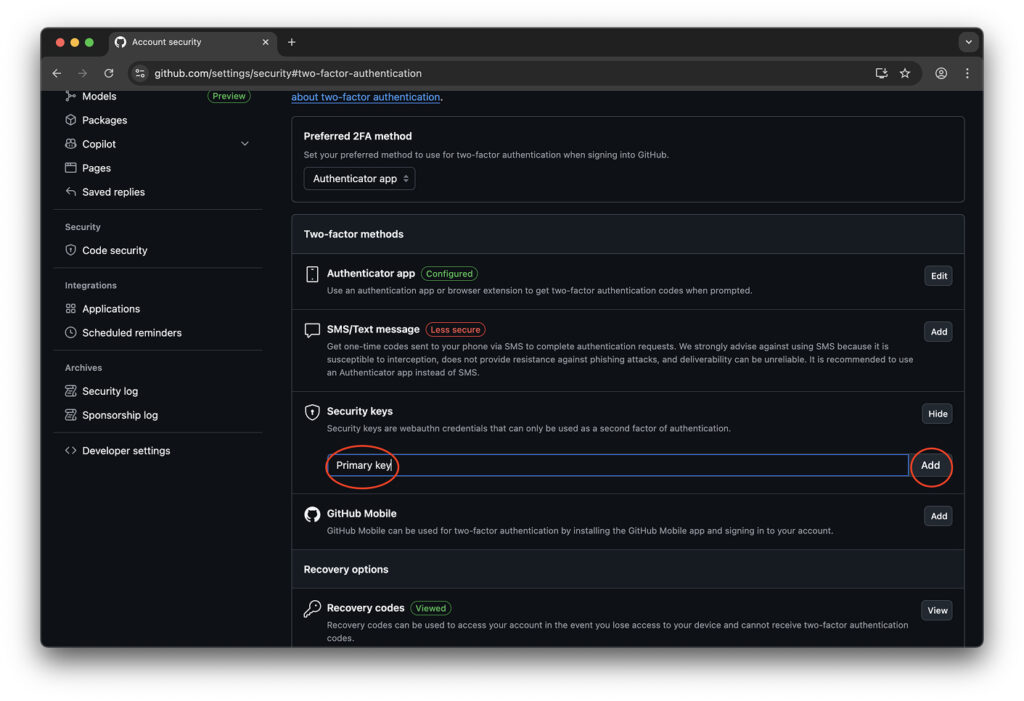Click the GitHub Mobile octocat icon
The height and width of the screenshot is (701, 1024).
pos(312,514)
